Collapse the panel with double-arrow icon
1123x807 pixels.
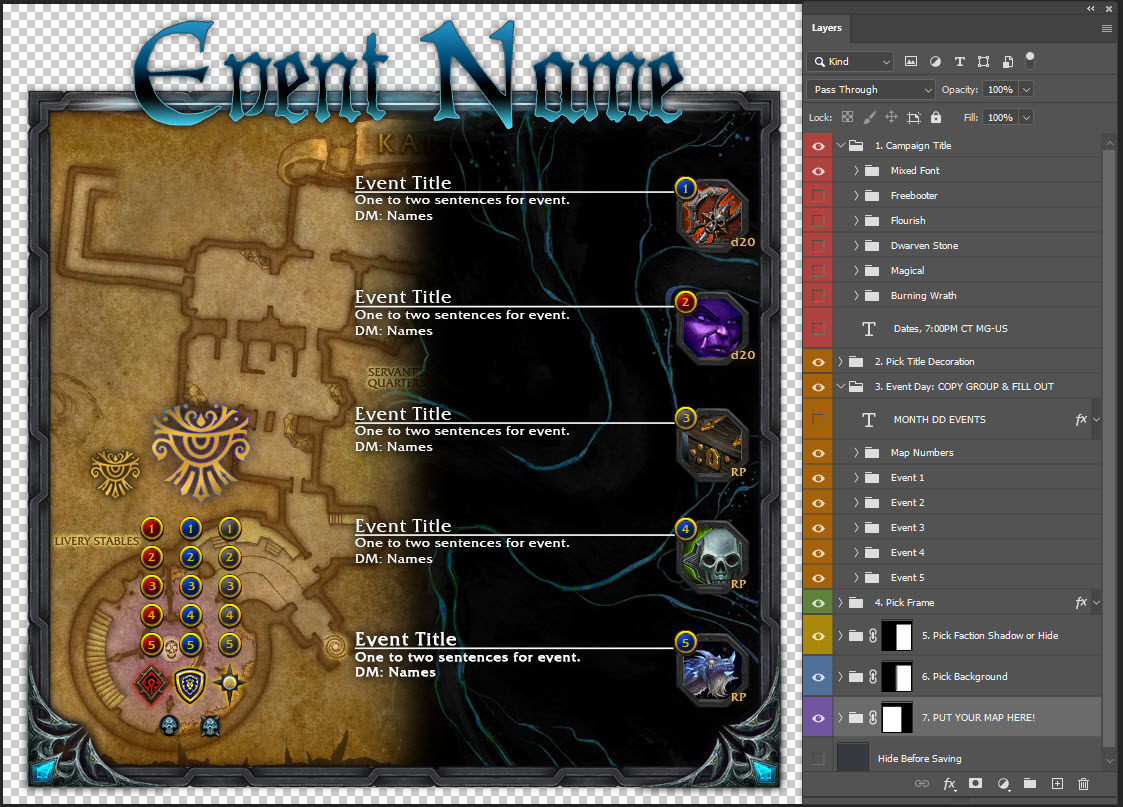(1091, 9)
